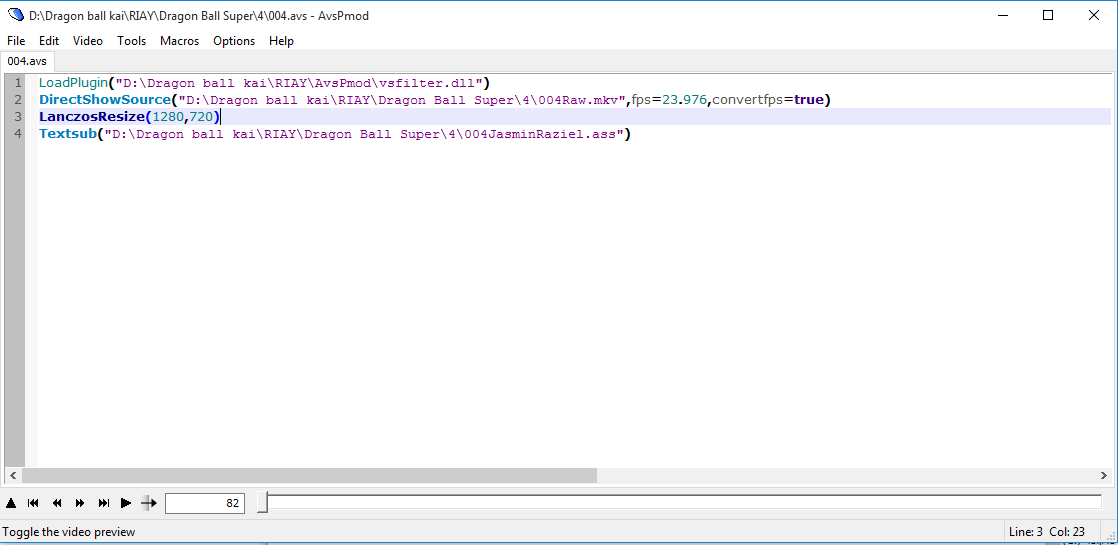Click the 004Raw.mkv path string
Screen dimensions: 1118x545
(402, 100)
